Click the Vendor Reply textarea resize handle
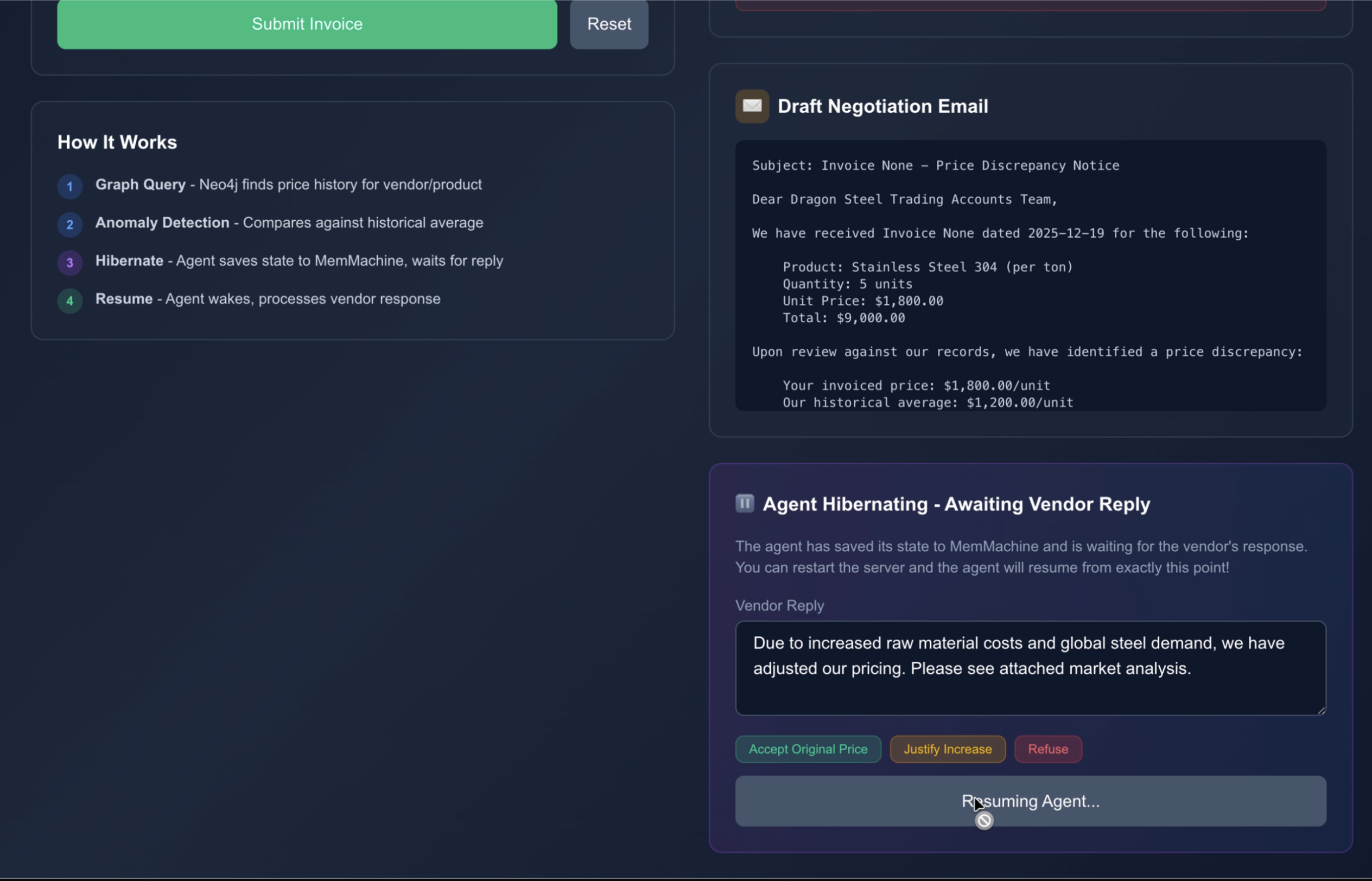This screenshot has width=1372, height=881. [x=1320, y=710]
